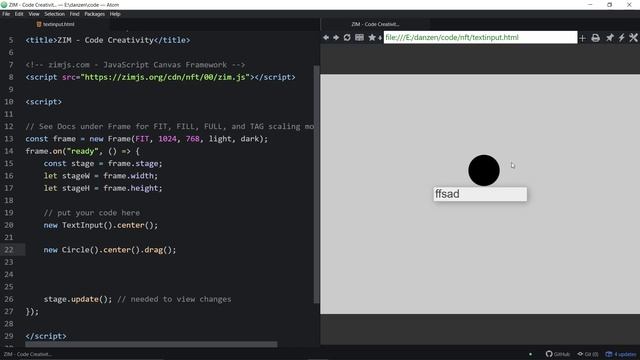Click the 'new Circle().center().drag();' line

click(110, 250)
